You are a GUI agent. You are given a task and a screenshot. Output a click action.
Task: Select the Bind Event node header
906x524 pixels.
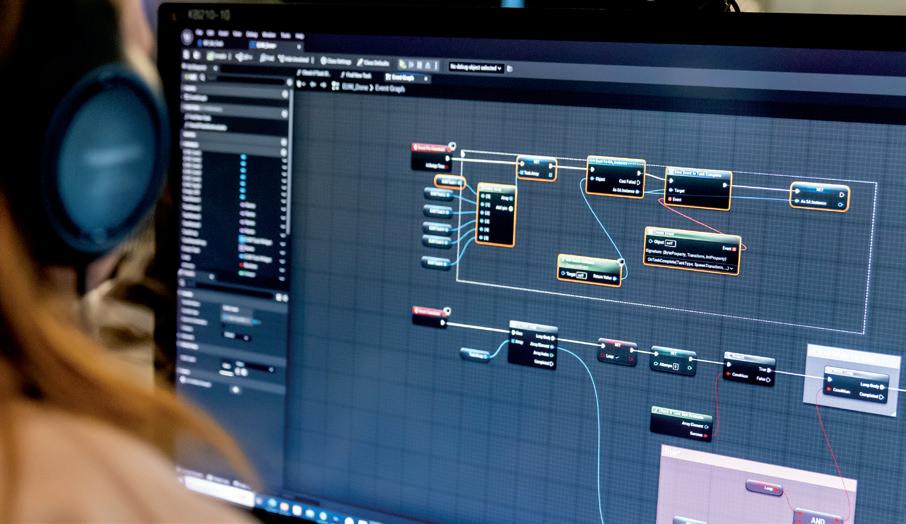[x=698, y=172]
